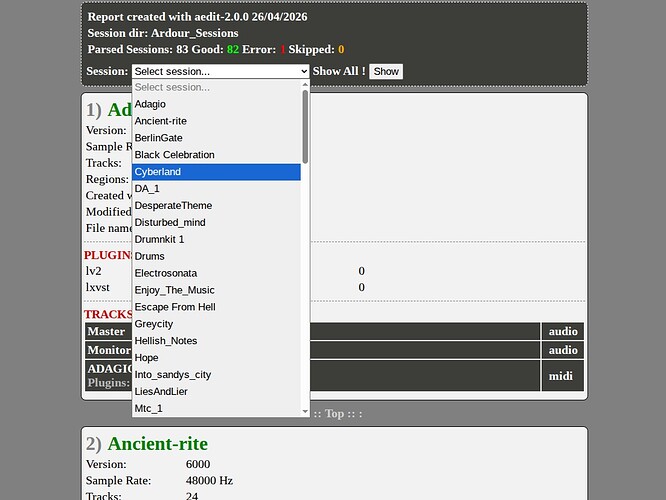This screenshot has height=500, width=666.
Task: Select Enjoy_The_Music session option
Action: point(216,290)
